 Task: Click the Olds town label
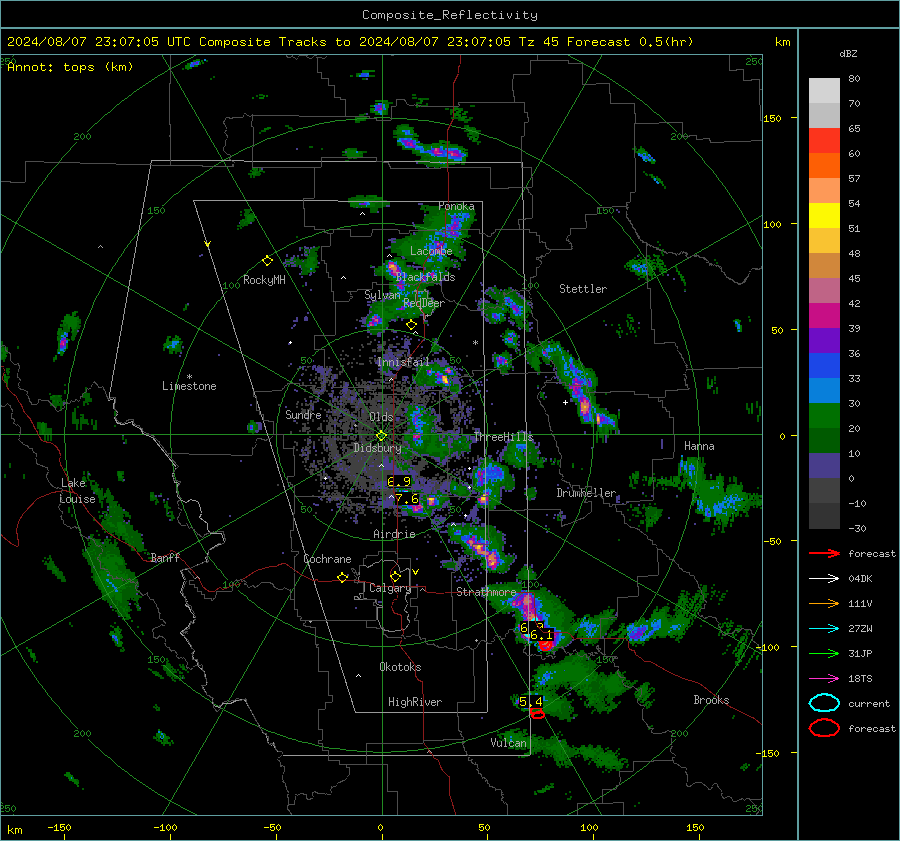(381, 417)
